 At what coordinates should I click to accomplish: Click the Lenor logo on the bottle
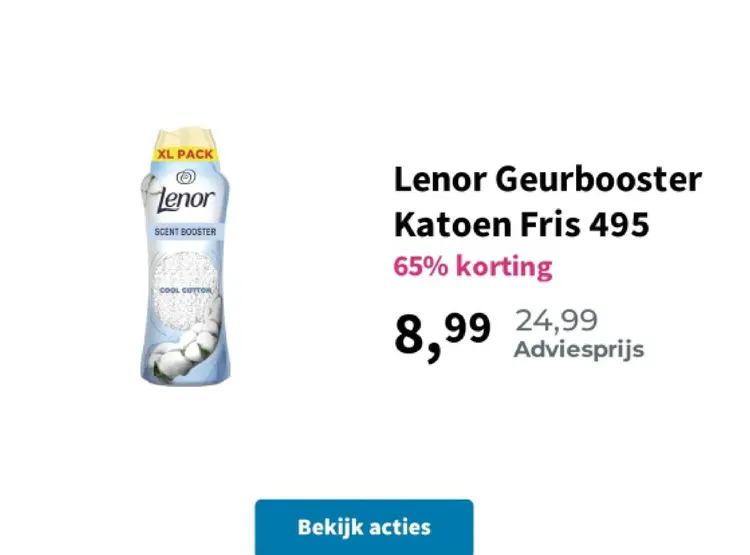click(187, 199)
